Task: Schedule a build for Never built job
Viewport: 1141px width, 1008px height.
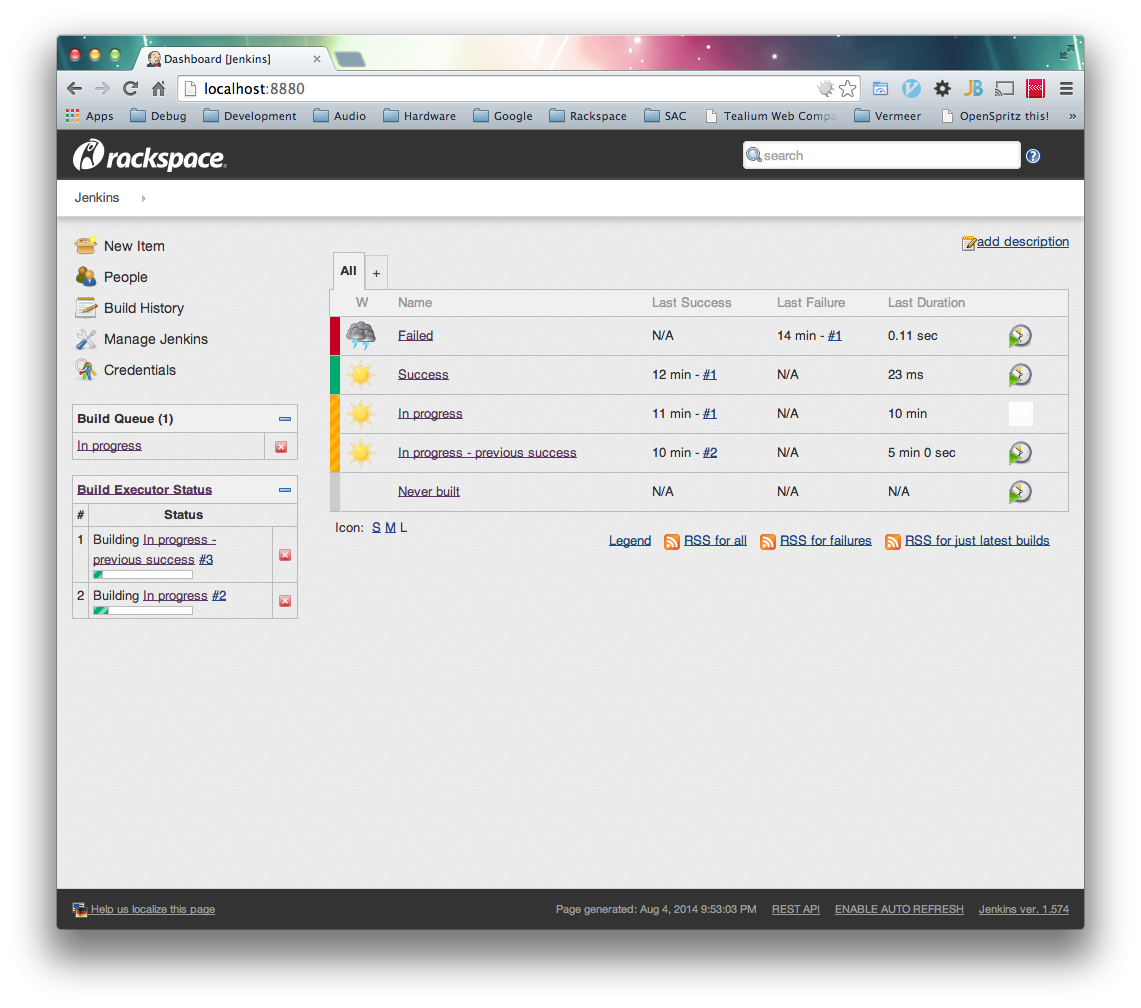Action: click(x=1019, y=492)
